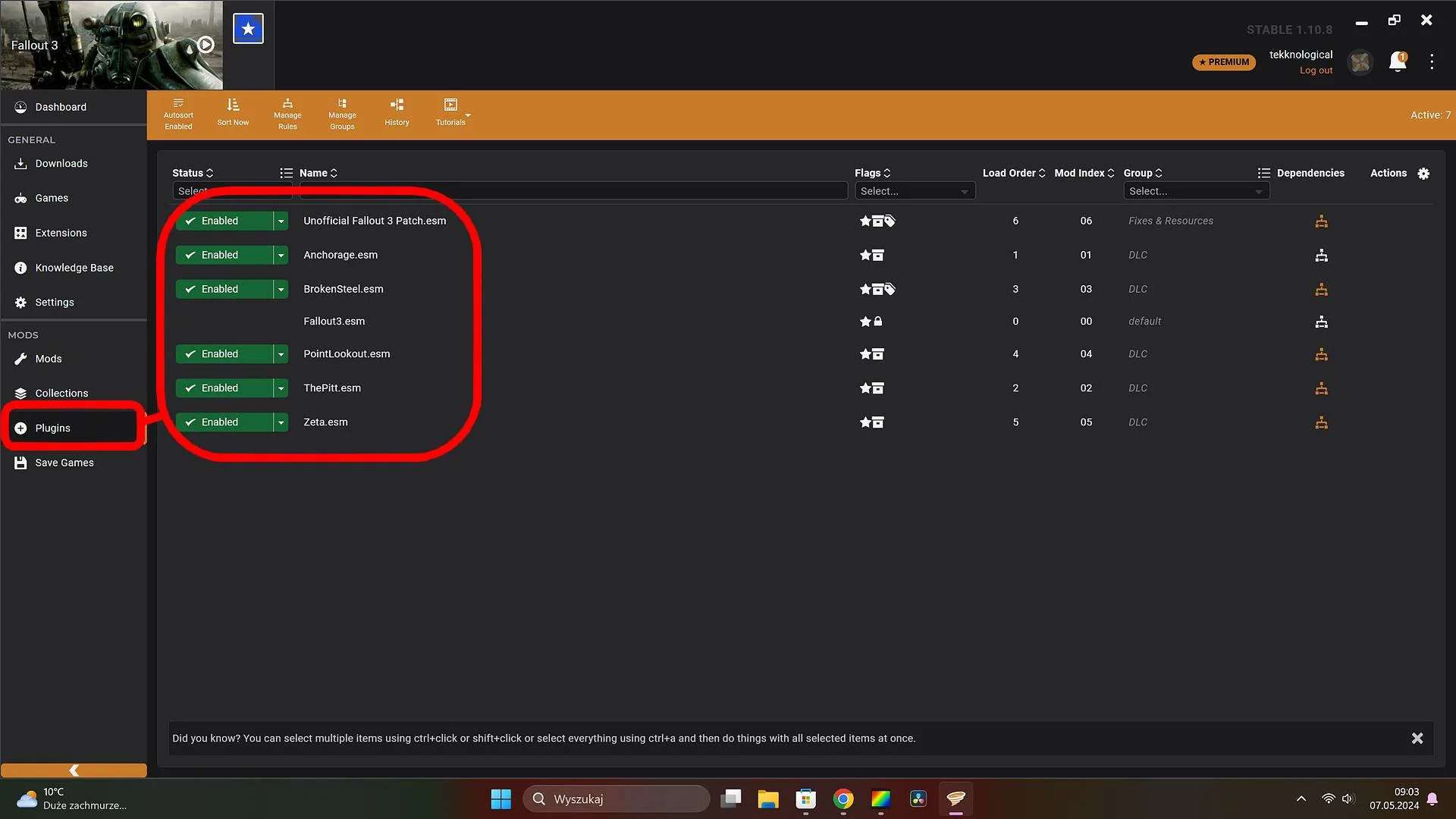Open Collections in the sidebar

coord(74,393)
